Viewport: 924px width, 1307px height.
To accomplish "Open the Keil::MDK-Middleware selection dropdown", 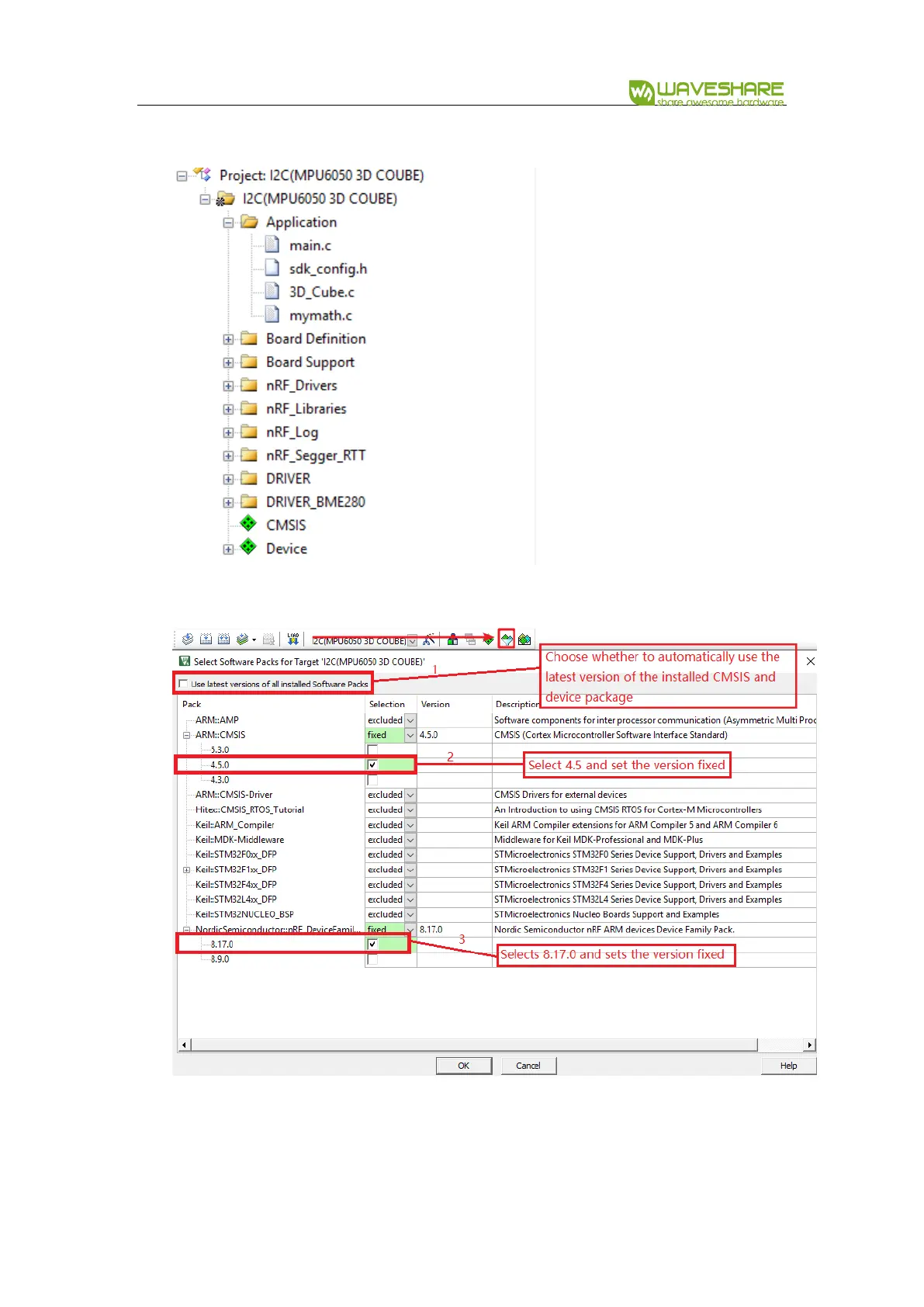I will tap(410, 840).
